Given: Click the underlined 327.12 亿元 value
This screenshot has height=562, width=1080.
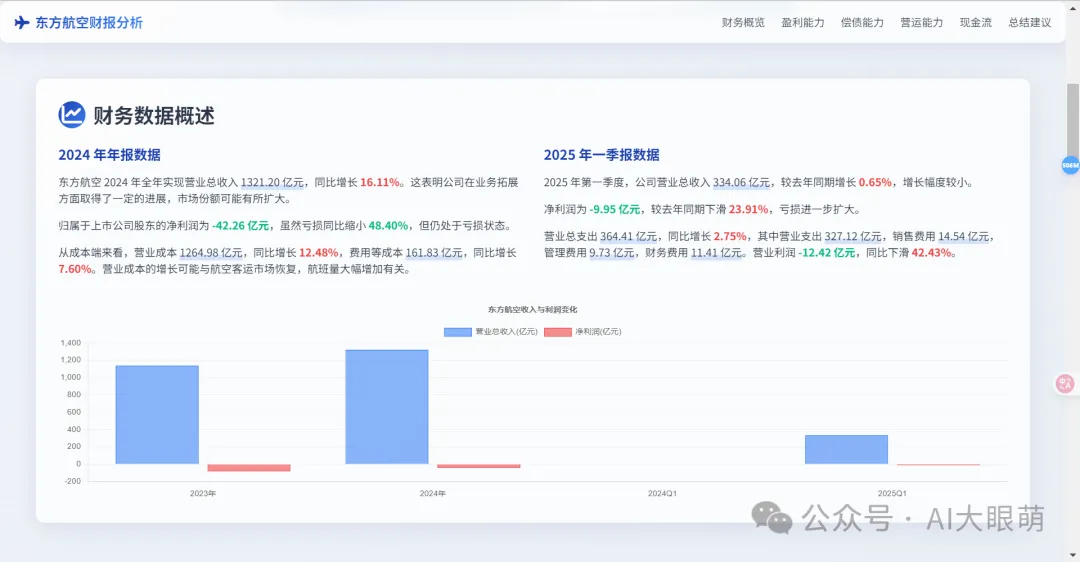Looking at the screenshot, I should 853,236.
